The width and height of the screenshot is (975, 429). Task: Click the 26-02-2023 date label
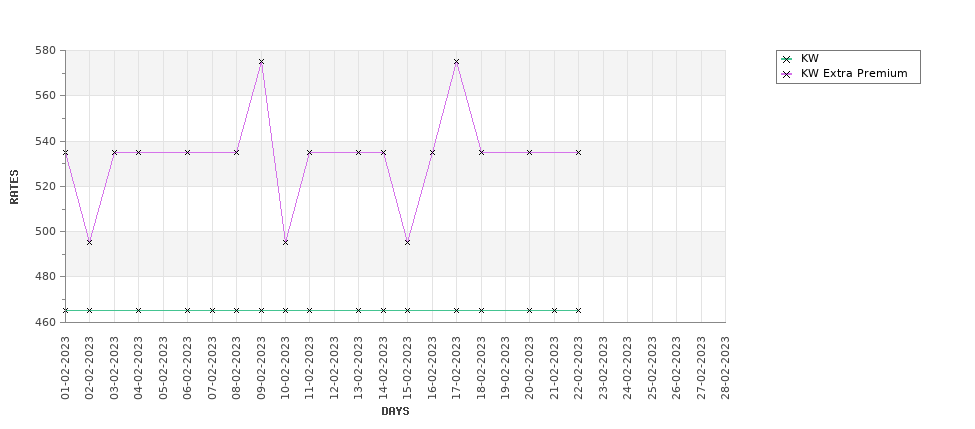[x=676, y=367]
